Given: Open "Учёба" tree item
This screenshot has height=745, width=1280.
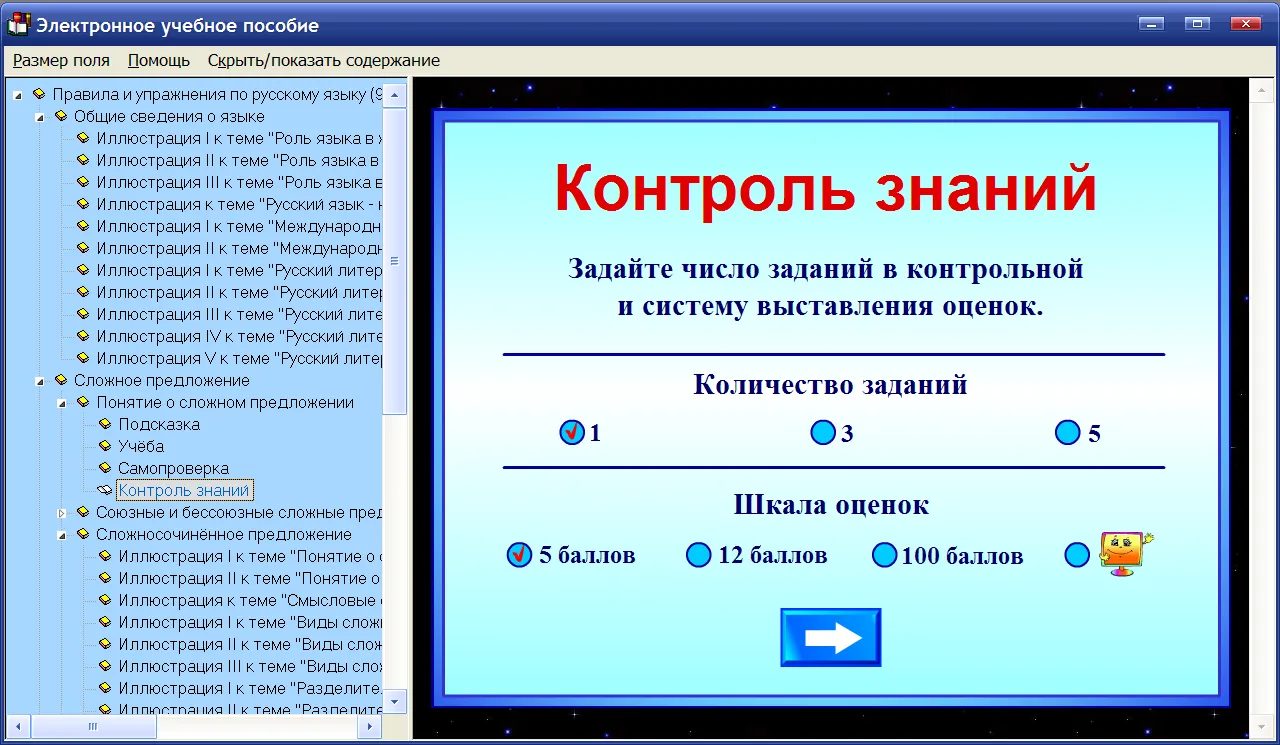Looking at the screenshot, I should tap(141, 446).
